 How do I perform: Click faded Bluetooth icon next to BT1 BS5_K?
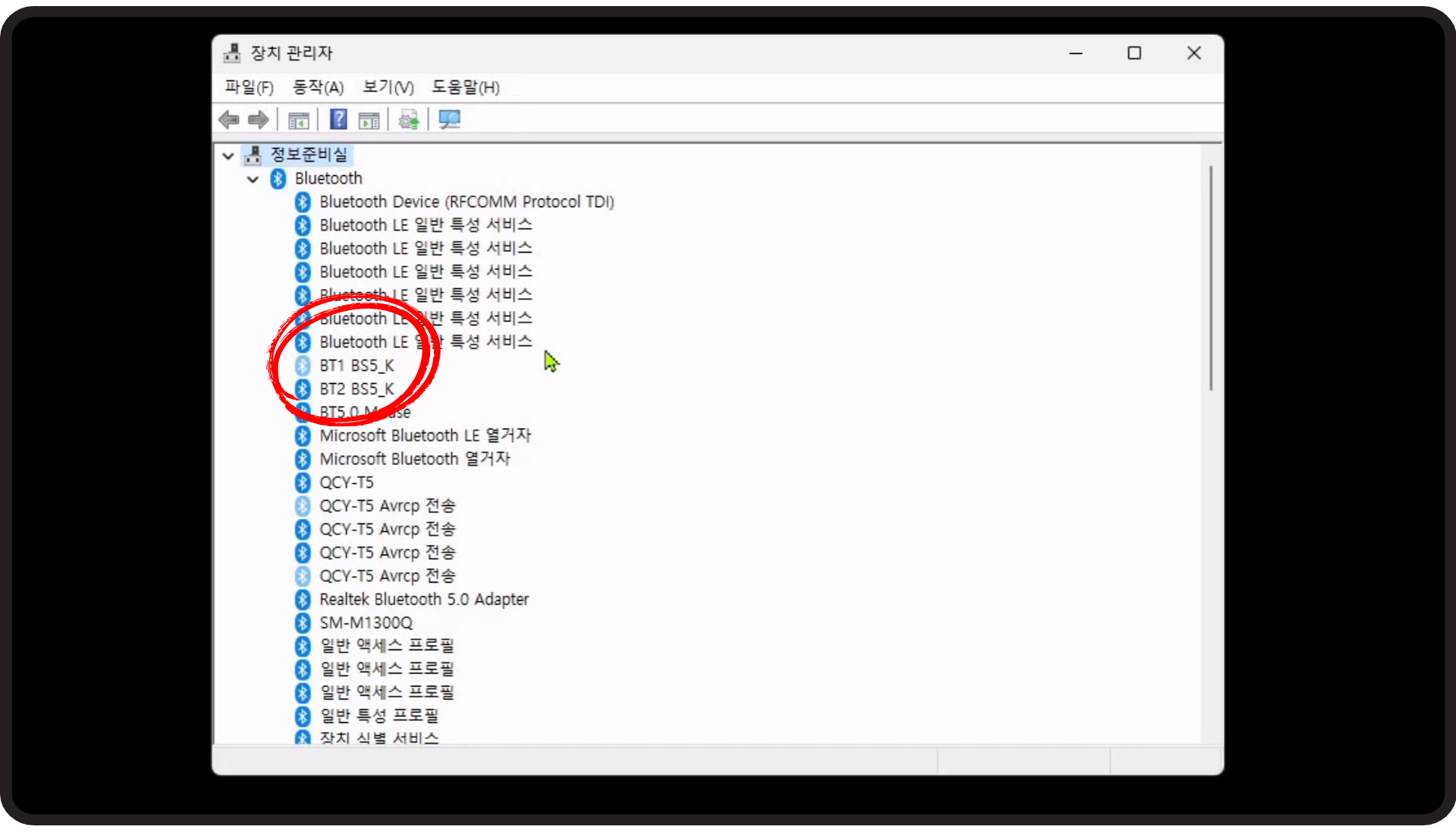tap(303, 366)
